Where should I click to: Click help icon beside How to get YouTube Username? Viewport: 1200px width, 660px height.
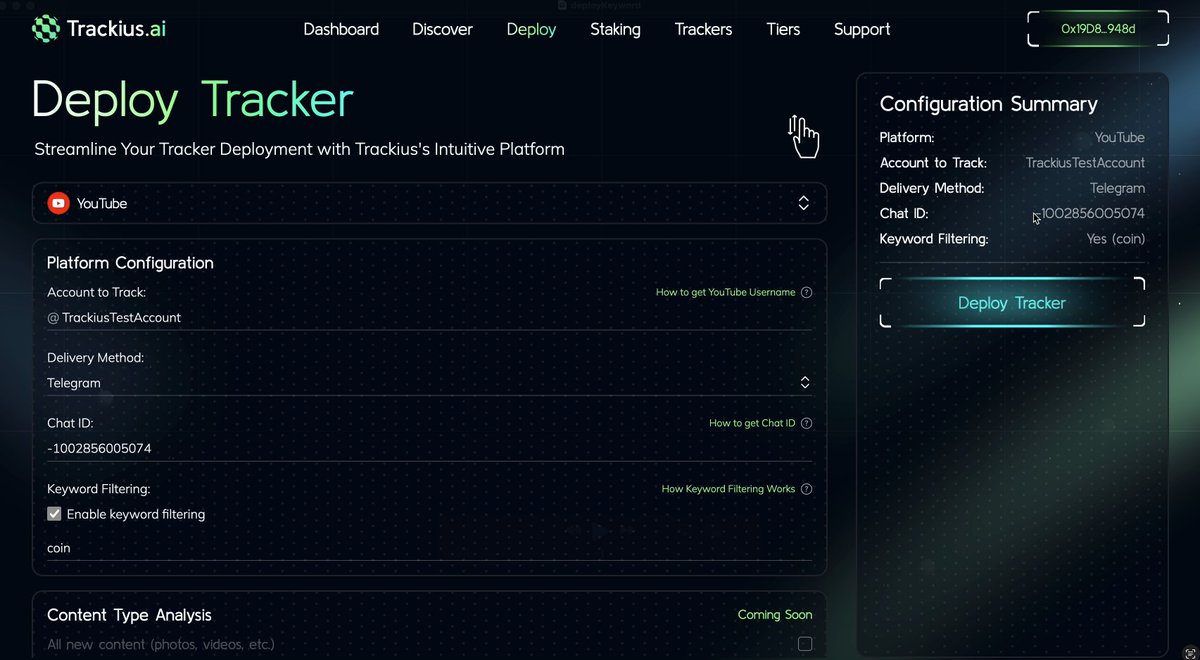807,292
